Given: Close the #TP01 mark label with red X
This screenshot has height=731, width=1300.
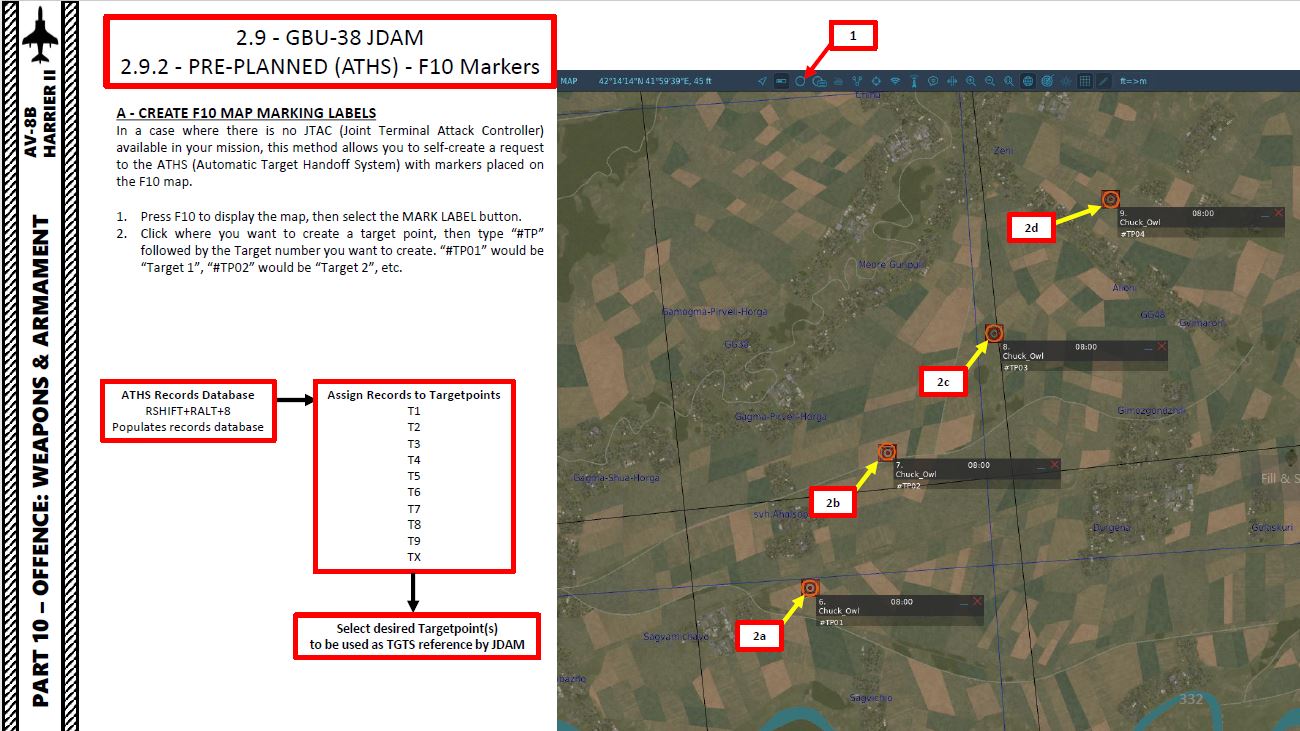Looking at the screenshot, I should click(977, 601).
